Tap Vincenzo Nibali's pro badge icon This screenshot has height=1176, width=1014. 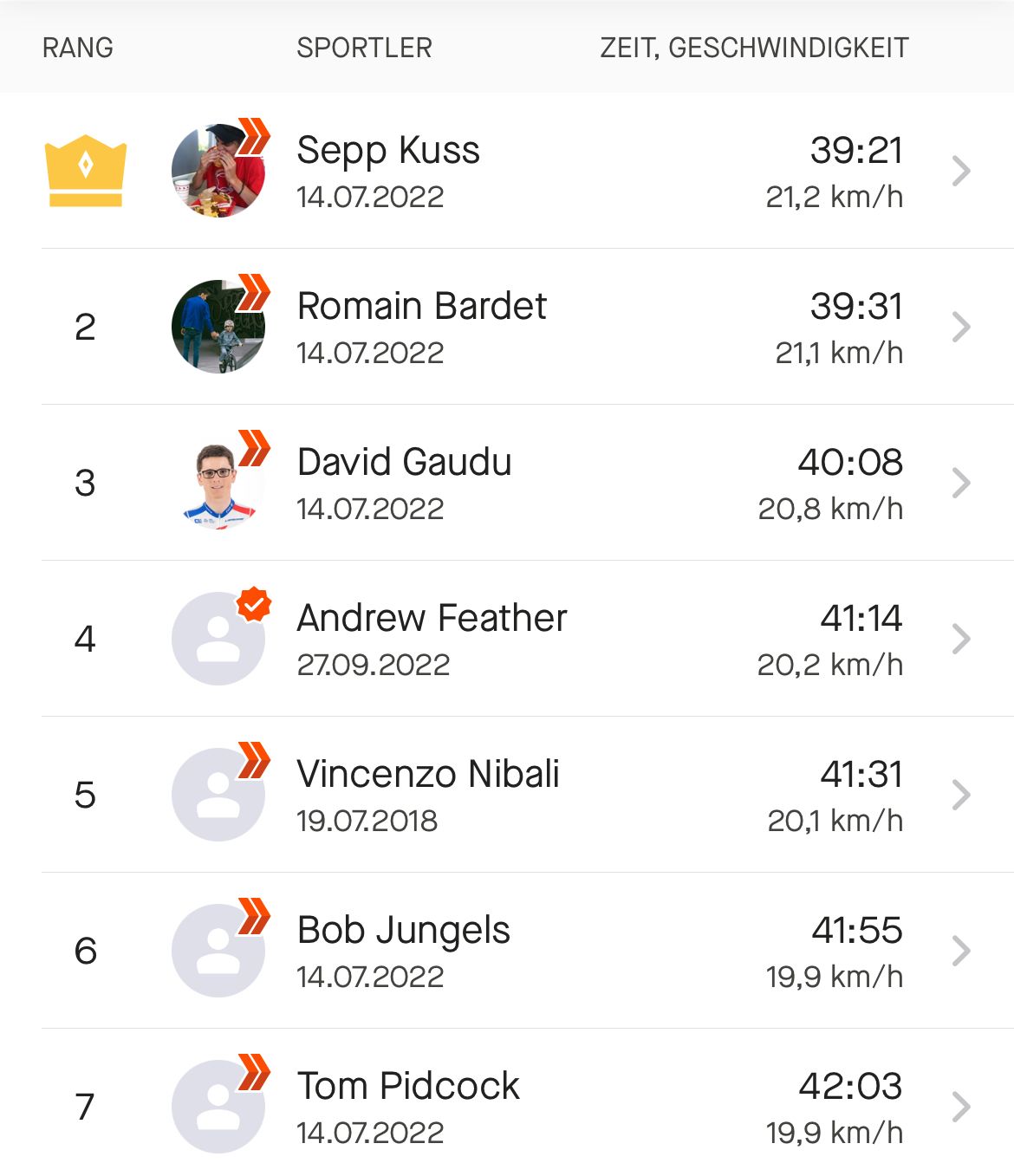click(x=254, y=760)
